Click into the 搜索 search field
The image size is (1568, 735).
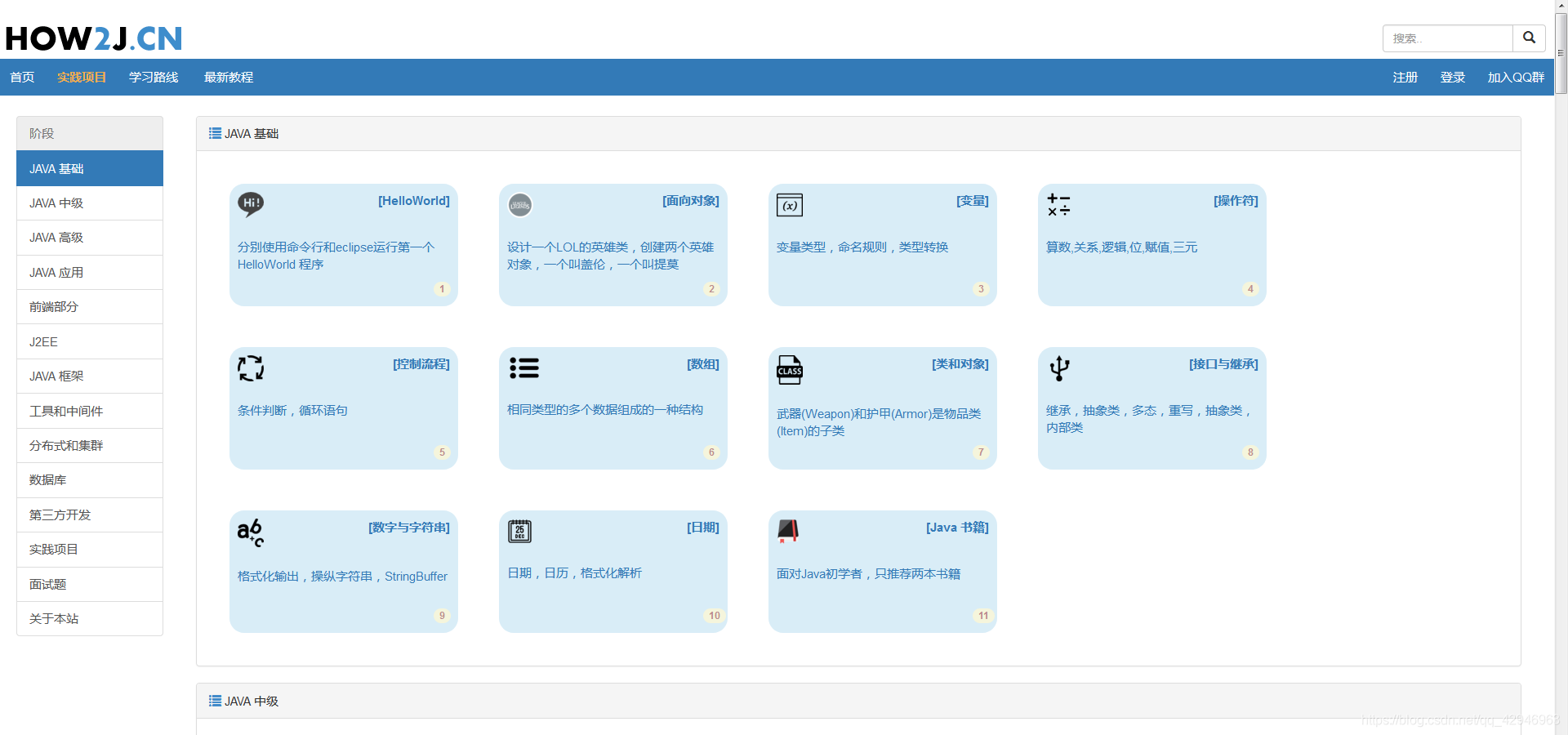(1447, 38)
